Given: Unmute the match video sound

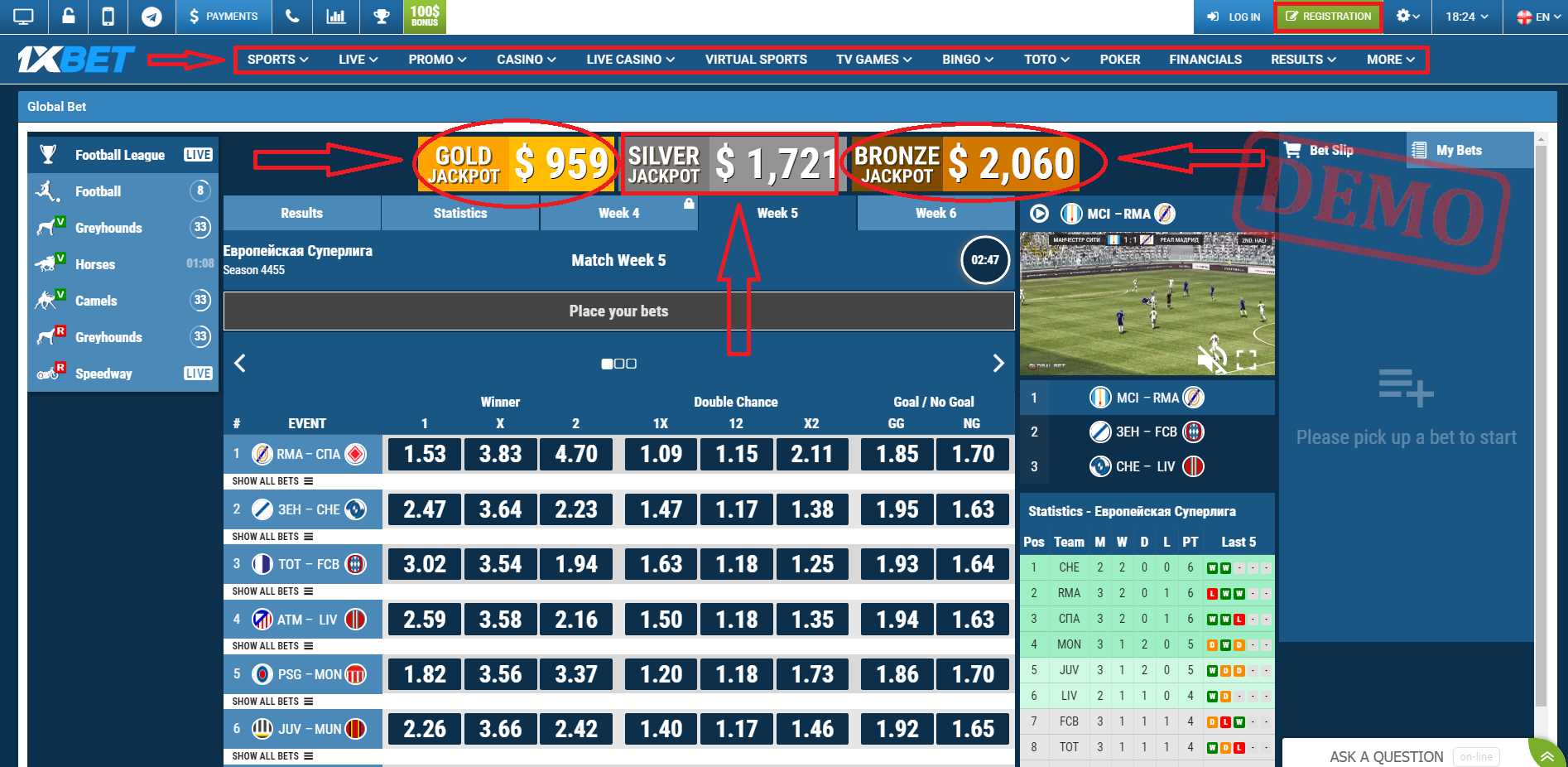Looking at the screenshot, I should tap(1212, 359).
